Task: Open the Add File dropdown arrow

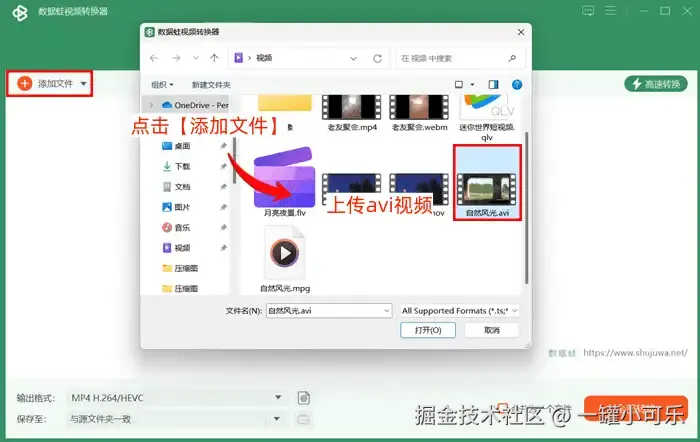Action: (83, 83)
